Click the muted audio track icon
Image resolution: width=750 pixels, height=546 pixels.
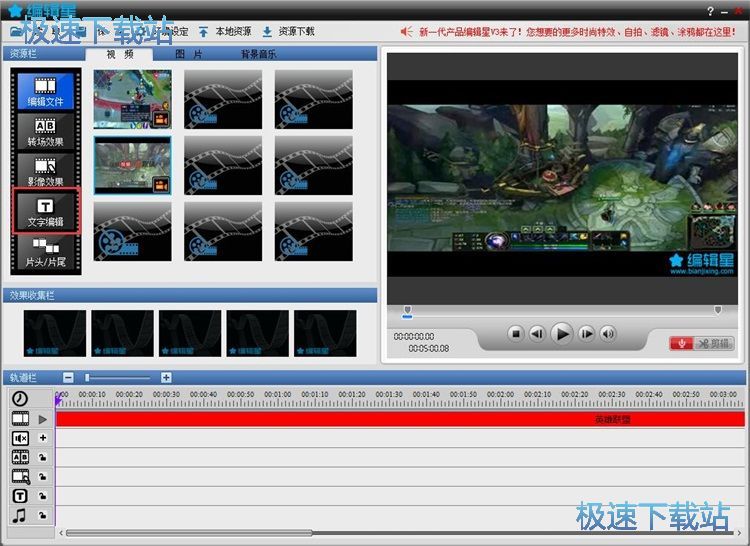coord(20,438)
